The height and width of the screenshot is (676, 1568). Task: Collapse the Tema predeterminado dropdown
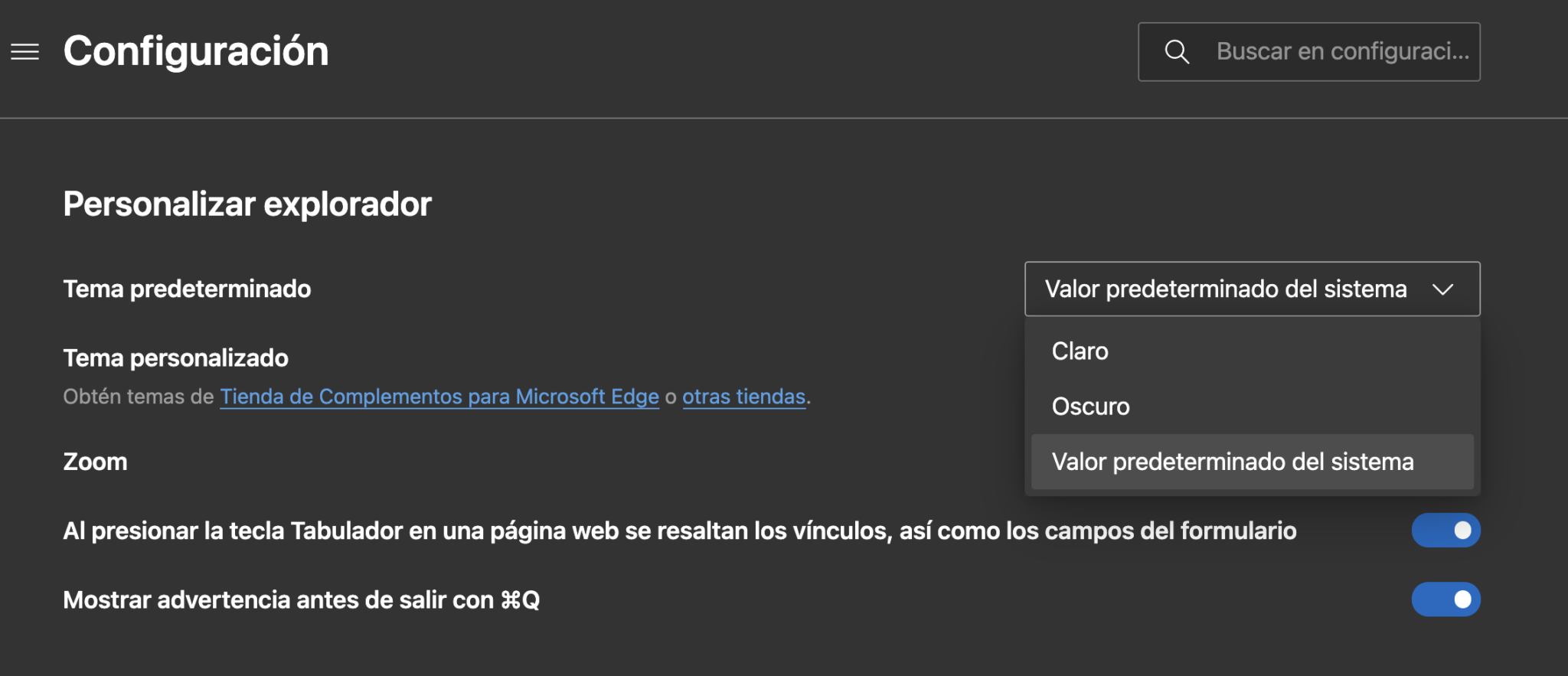click(x=1253, y=289)
